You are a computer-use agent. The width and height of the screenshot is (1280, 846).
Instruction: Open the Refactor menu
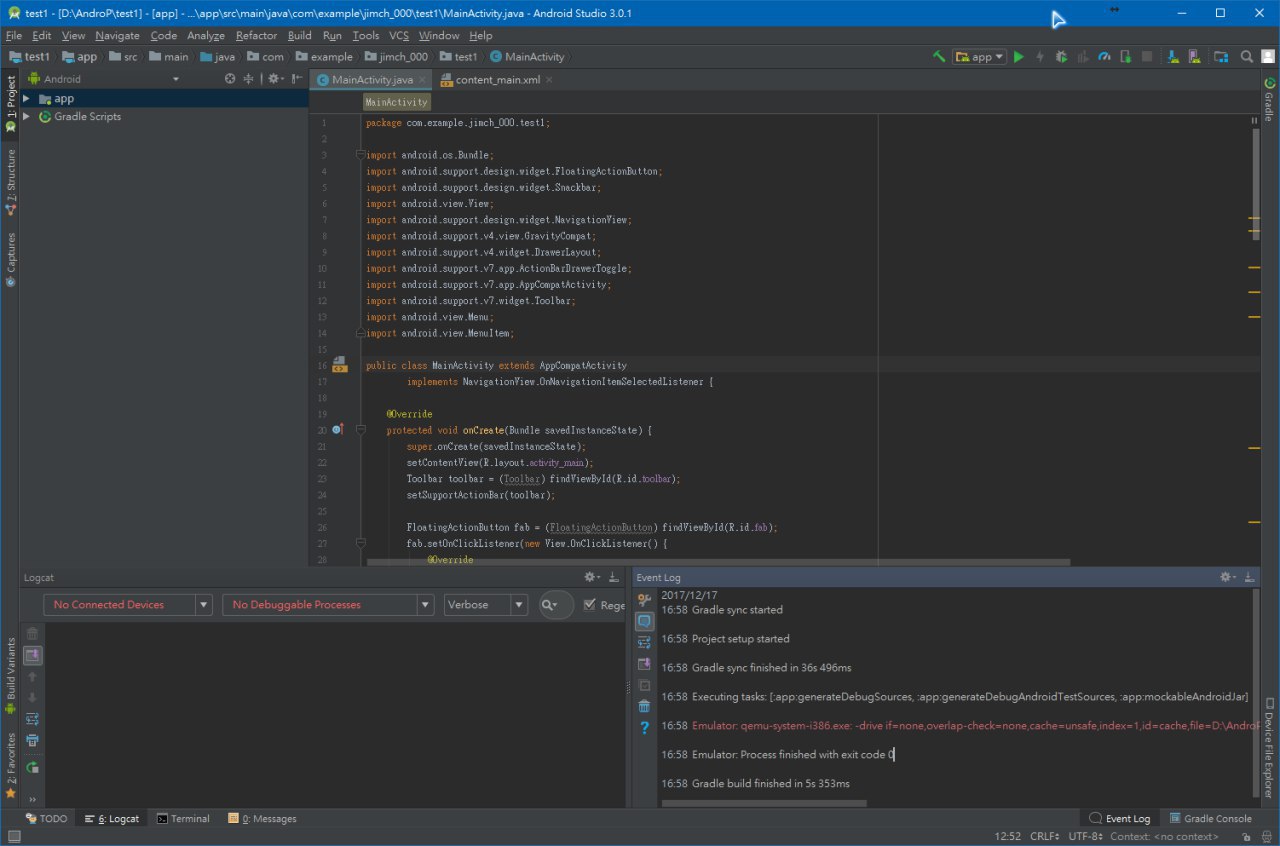point(256,35)
